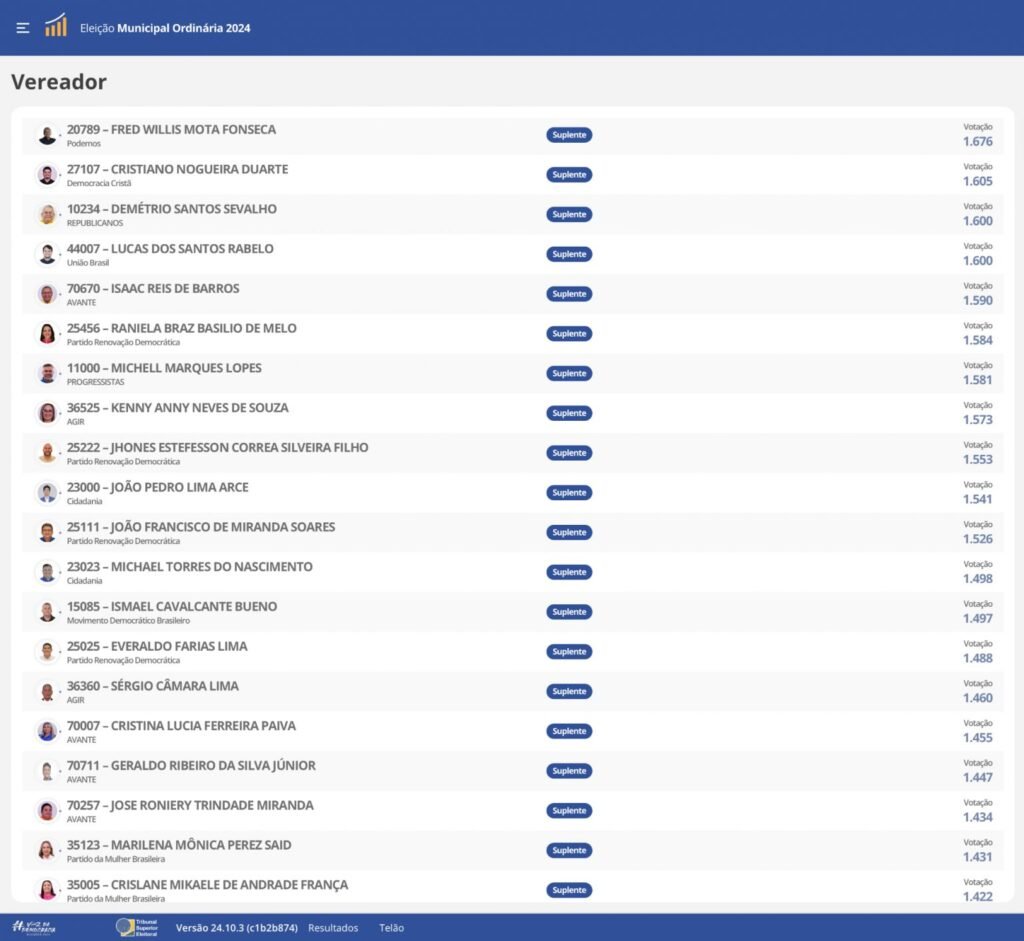1024x941 pixels.
Task: Click the bar chart results logo
Action: pos(56,26)
